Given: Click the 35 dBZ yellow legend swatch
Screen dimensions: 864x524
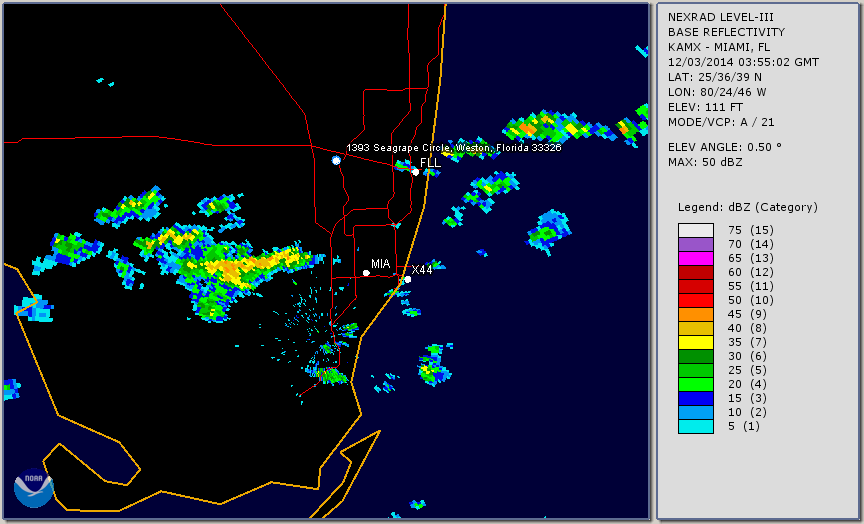Looking at the screenshot, I should 695,342.
